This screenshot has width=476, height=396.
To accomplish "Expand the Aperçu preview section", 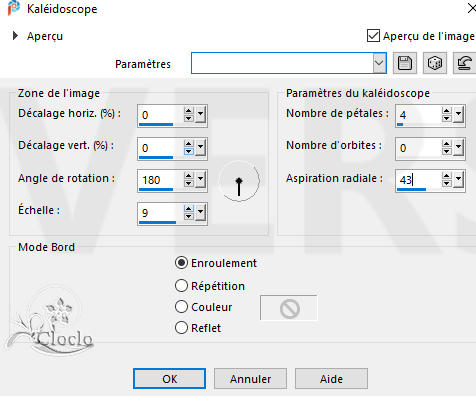I will pos(15,36).
